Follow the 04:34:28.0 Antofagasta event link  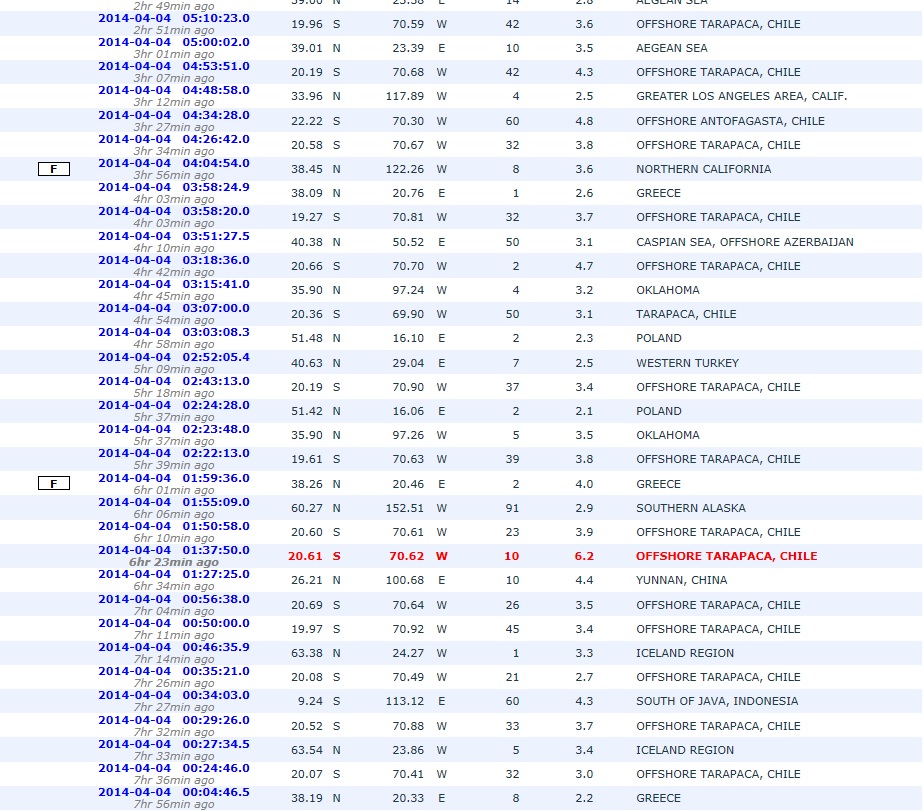point(174,115)
